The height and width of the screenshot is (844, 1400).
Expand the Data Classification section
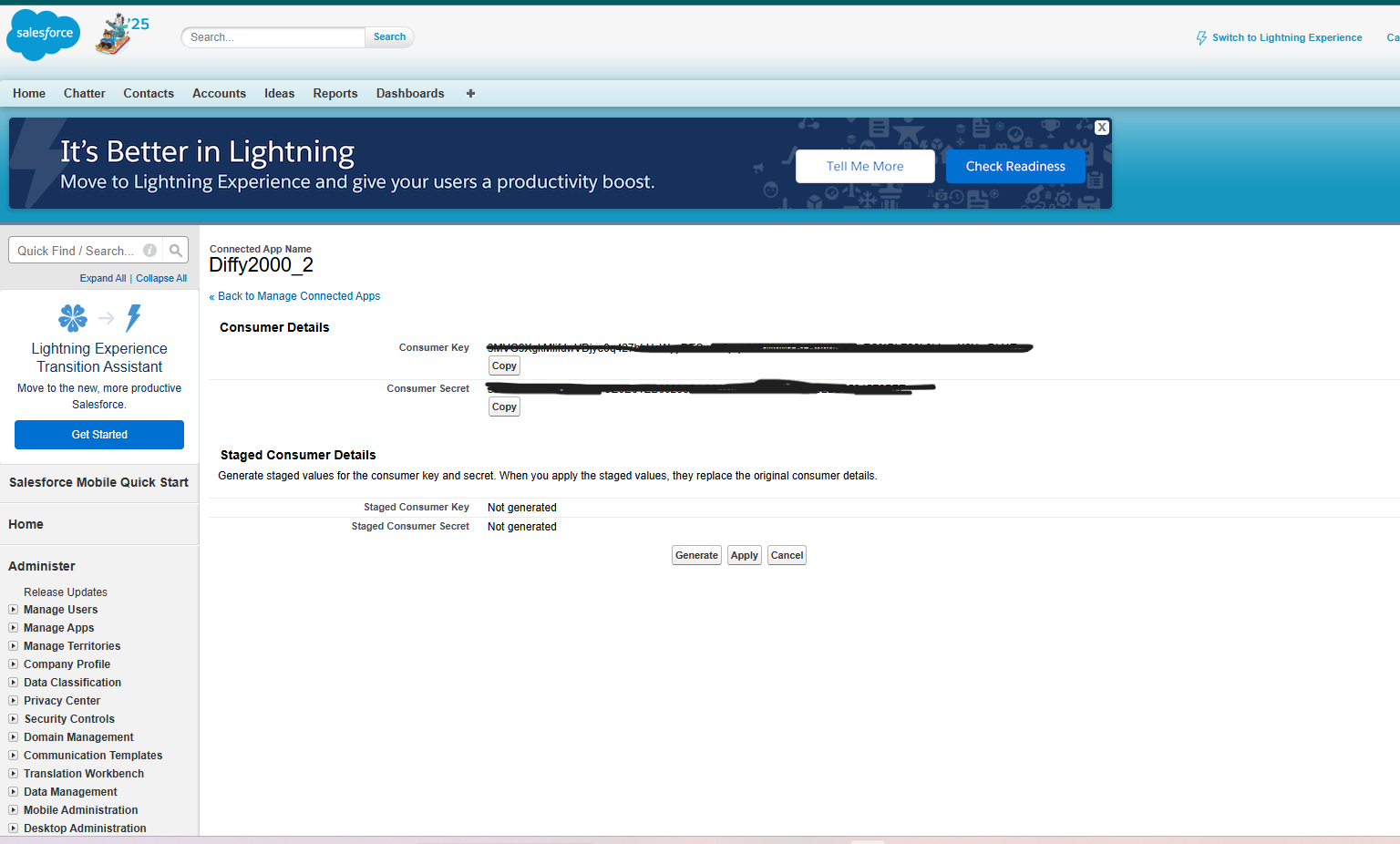[14, 683]
